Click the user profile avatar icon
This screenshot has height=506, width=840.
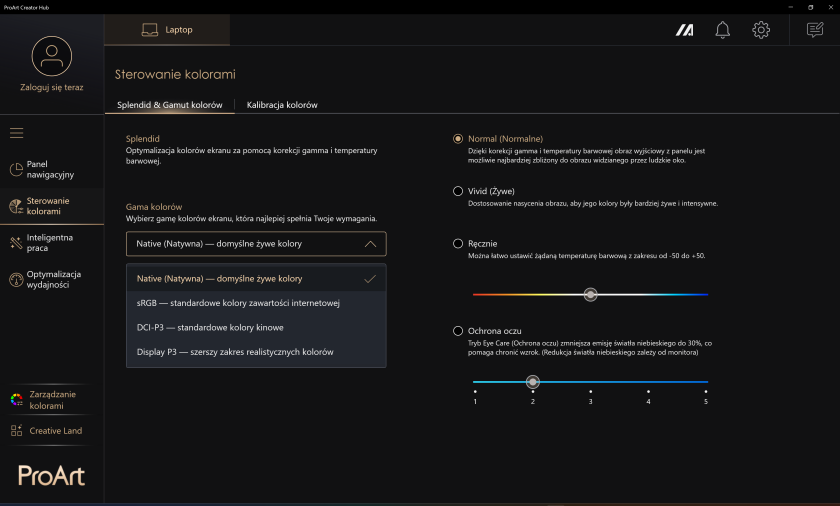[x=52, y=56]
